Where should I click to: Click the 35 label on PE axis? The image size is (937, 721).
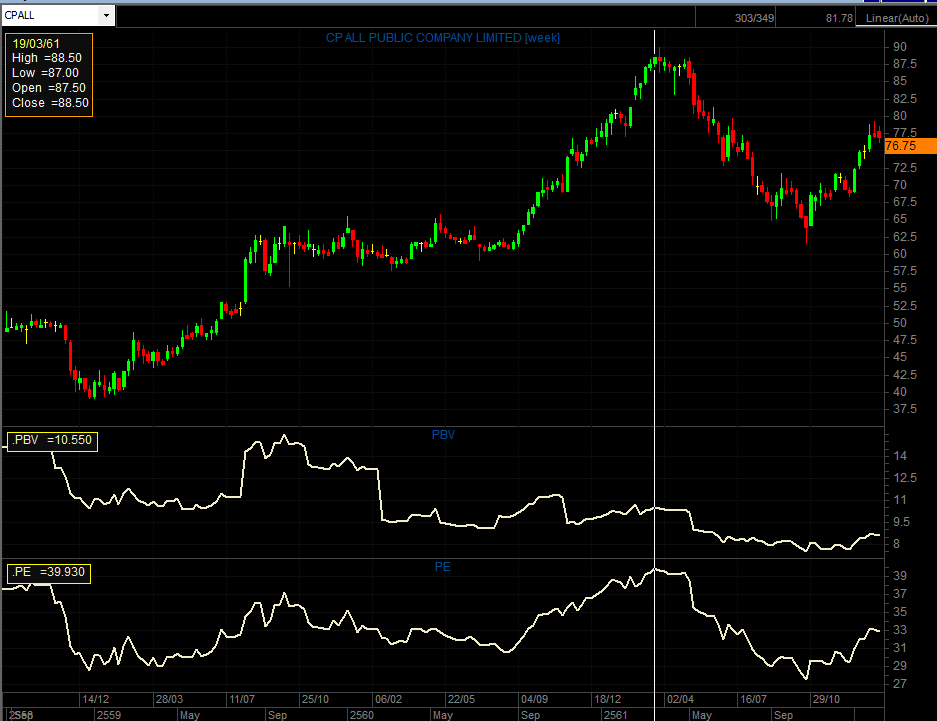click(x=900, y=612)
